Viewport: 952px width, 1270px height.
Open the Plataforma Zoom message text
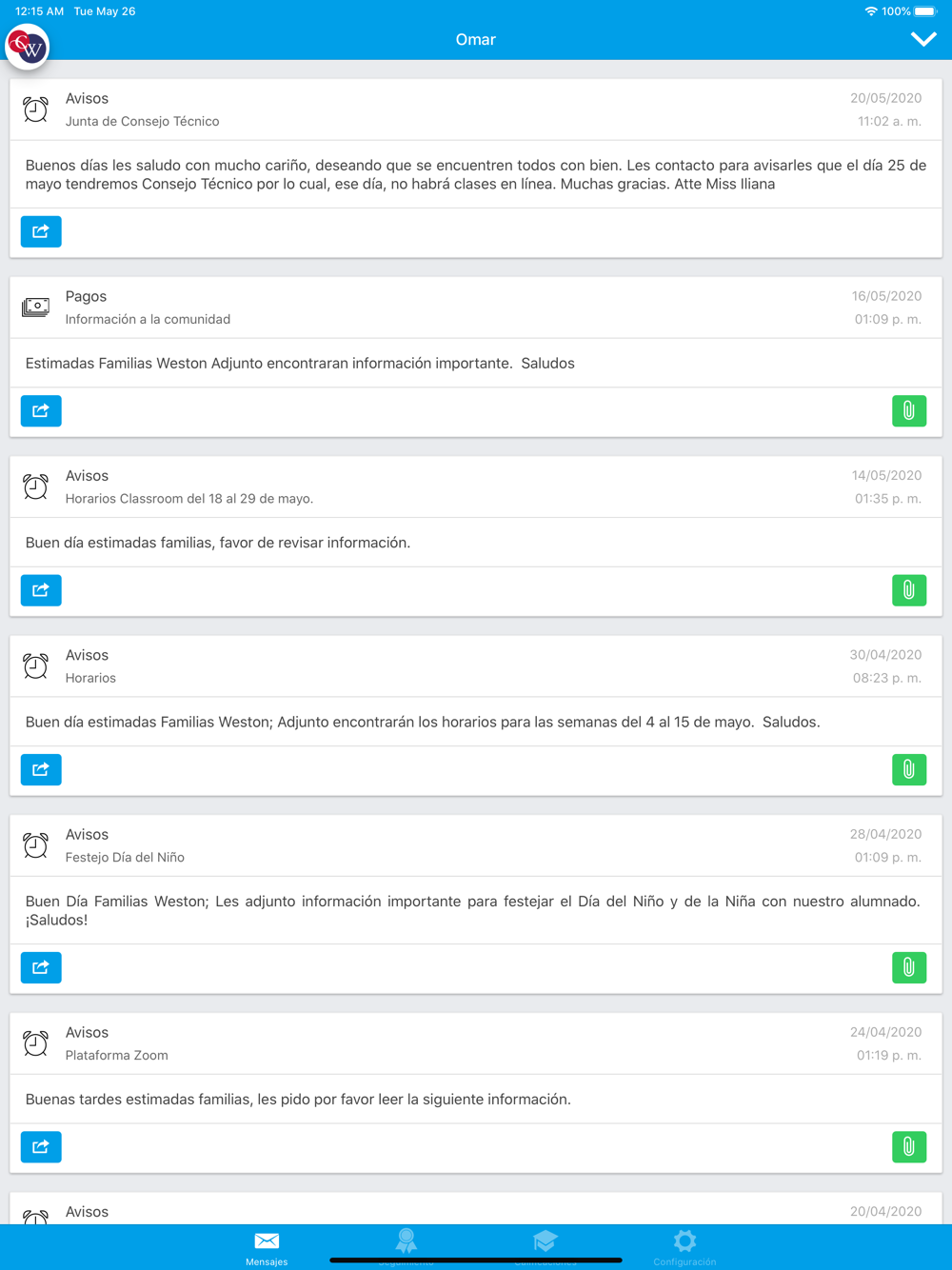[298, 1099]
